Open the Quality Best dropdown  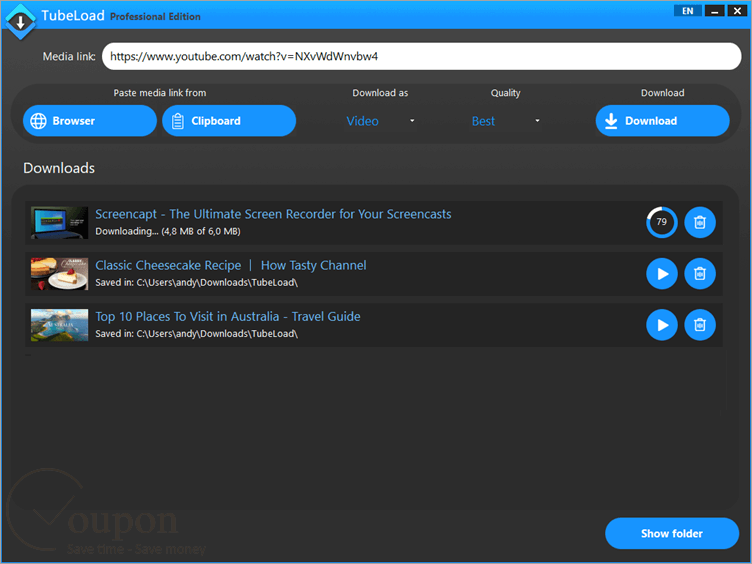pyautogui.click(x=505, y=121)
